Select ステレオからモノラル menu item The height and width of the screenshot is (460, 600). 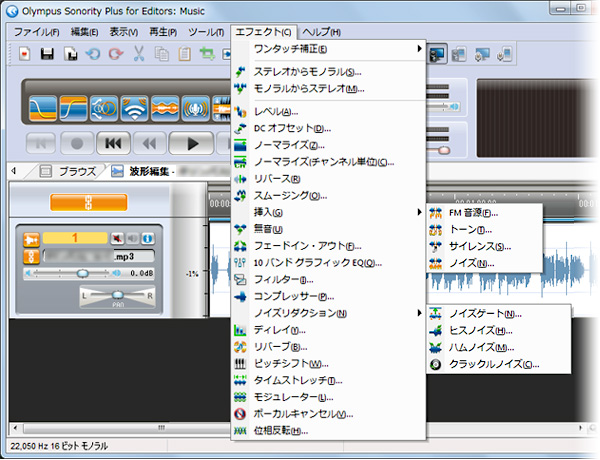[329, 72]
